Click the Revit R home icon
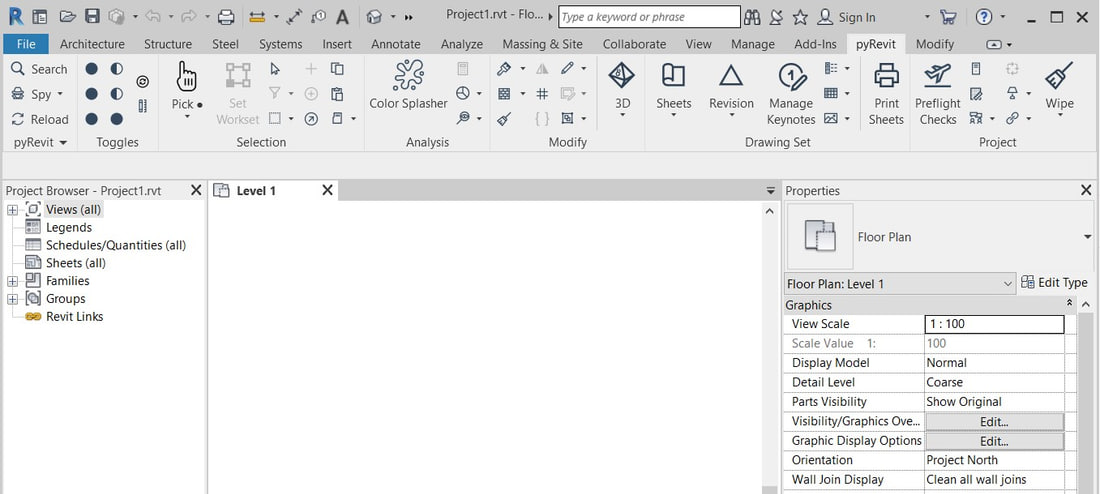1100x494 pixels. [15, 16]
